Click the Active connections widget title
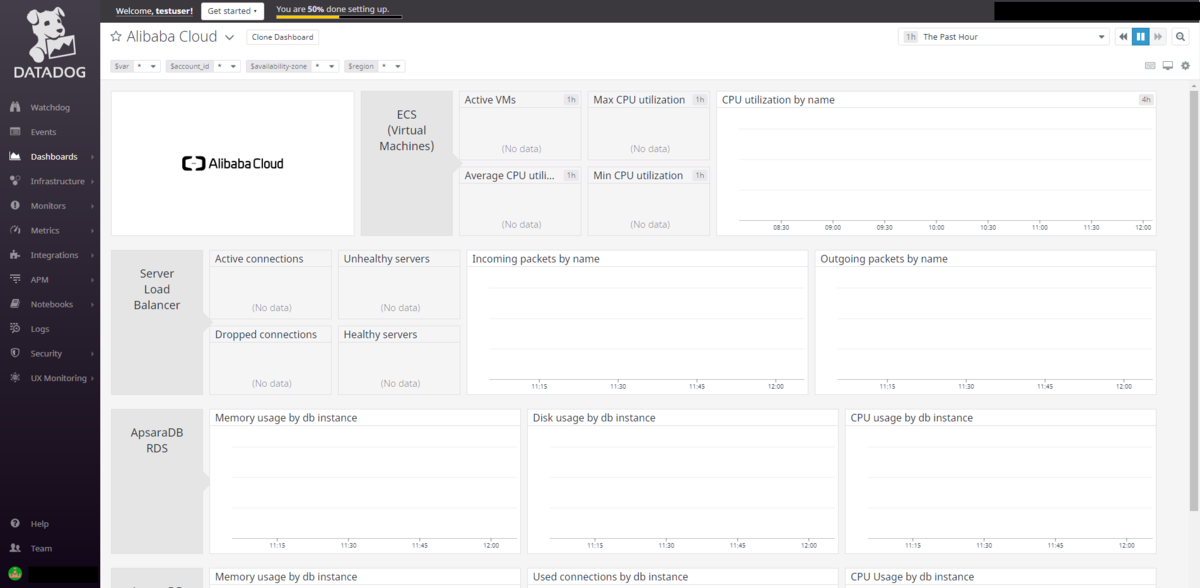The height and width of the screenshot is (588, 1200). [259, 259]
